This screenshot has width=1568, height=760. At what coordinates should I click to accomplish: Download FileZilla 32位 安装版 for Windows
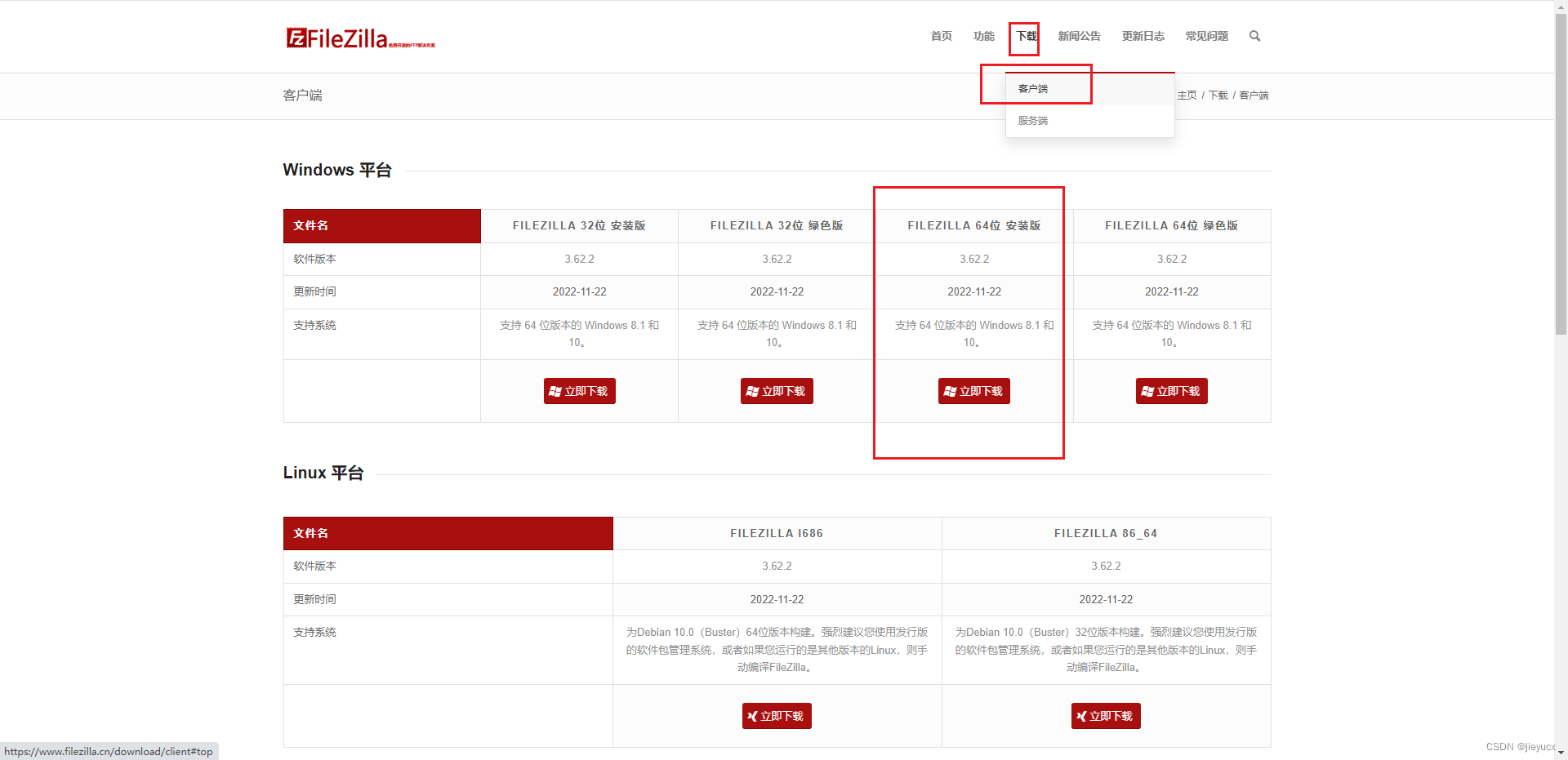point(579,391)
